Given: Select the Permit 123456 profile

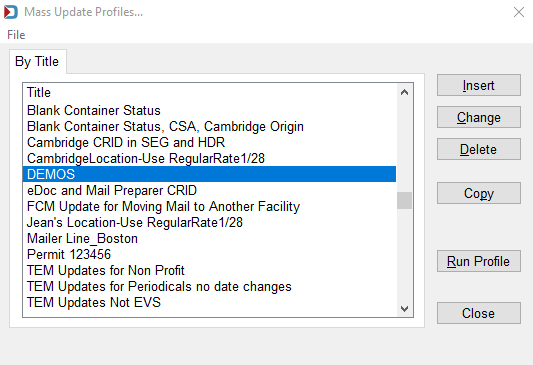Looking at the screenshot, I should [209, 255].
